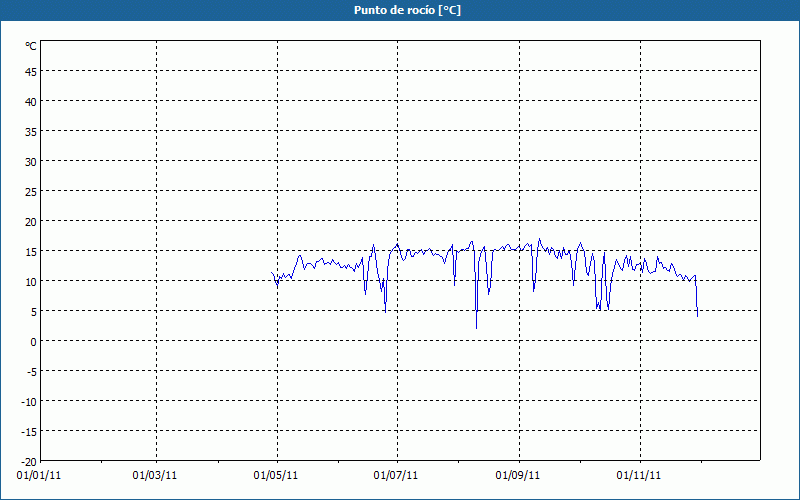Screen dimensions: 800x500
Task: Click the 40 y-axis label
Action: coord(31,102)
